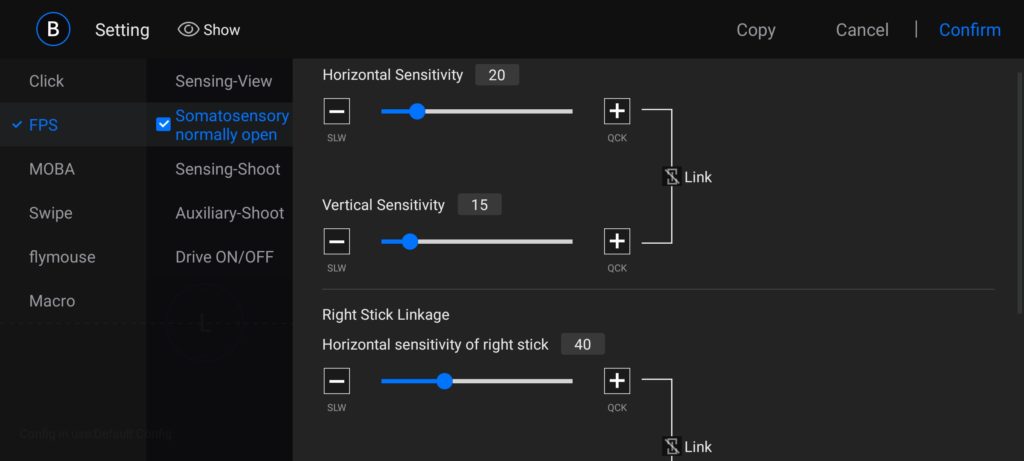Confirm the settings
This screenshot has width=1024, height=461.
pyautogui.click(x=969, y=30)
